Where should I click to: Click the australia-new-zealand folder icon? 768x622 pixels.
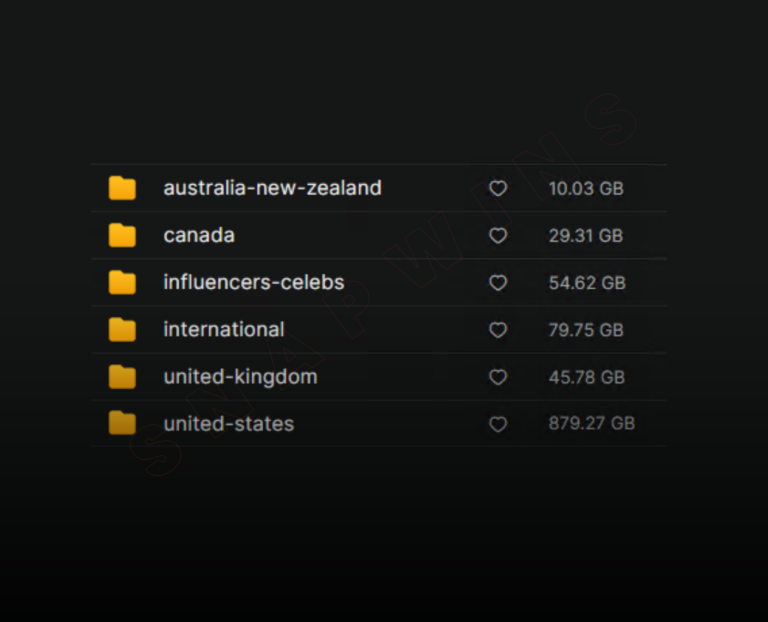pos(122,188)
